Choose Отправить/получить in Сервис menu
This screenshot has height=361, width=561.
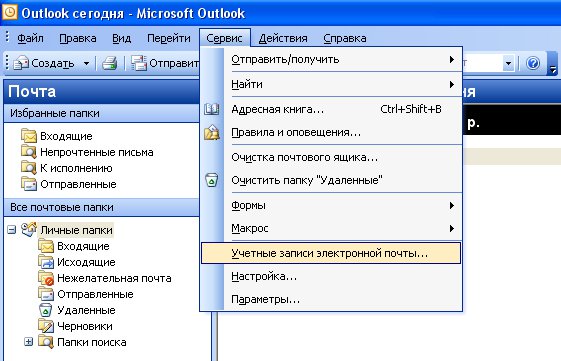[331, 59]
